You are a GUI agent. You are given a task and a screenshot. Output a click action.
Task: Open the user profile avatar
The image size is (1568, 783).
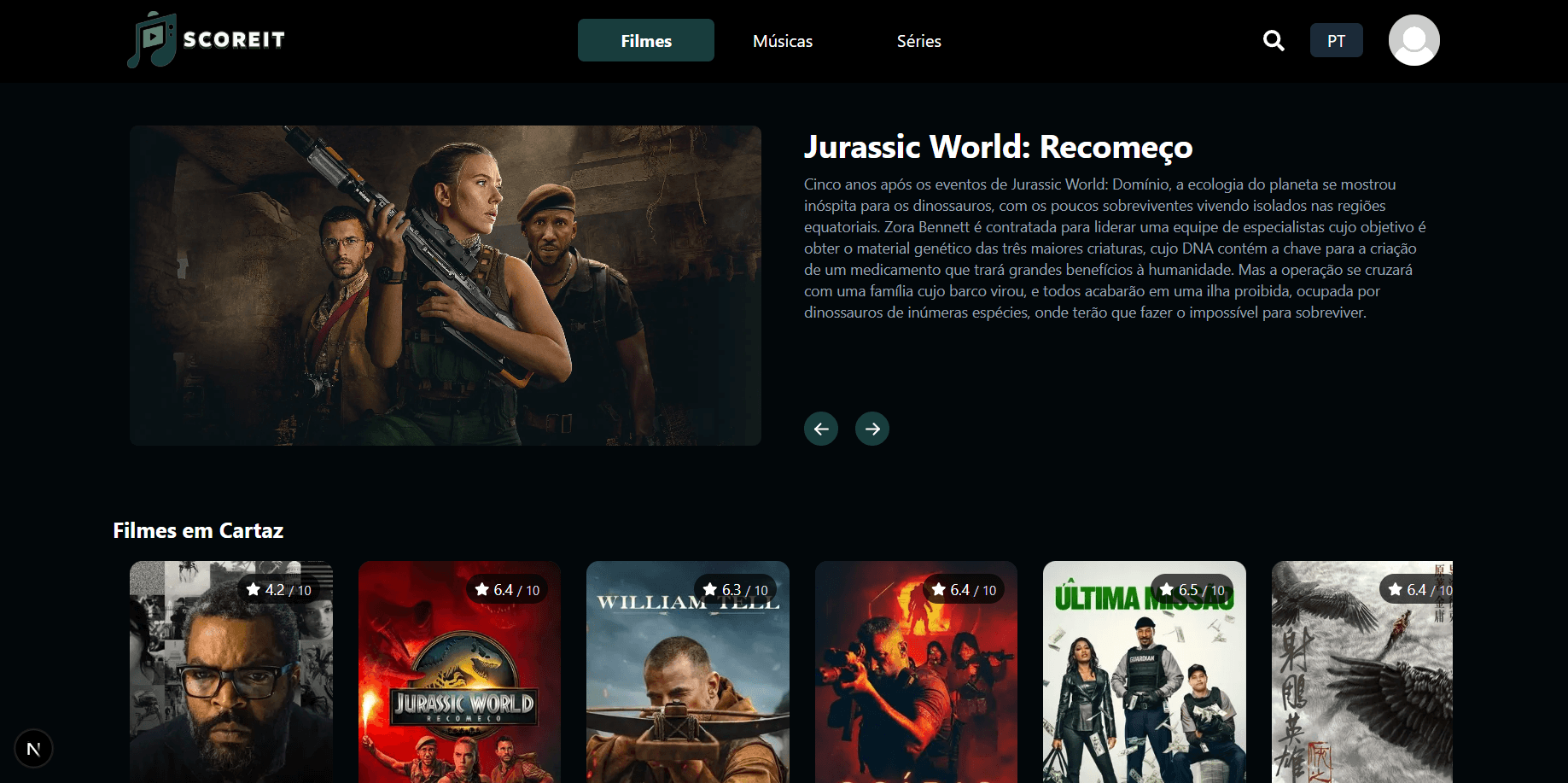coord(1414,40)
